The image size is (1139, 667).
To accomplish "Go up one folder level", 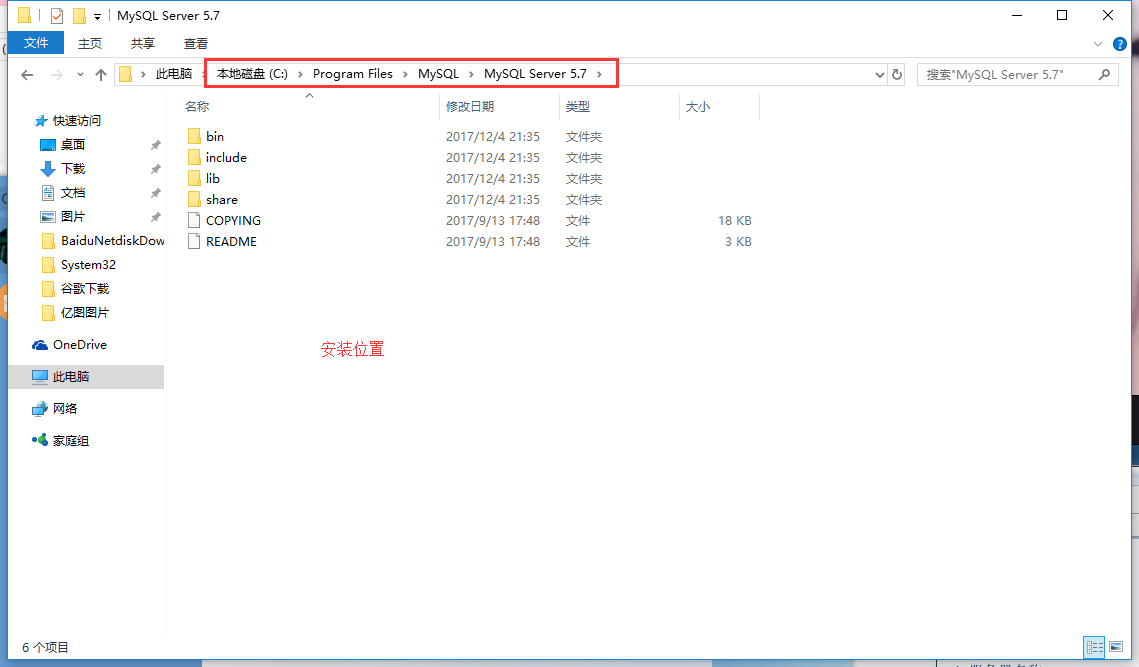I will point(101,75).
